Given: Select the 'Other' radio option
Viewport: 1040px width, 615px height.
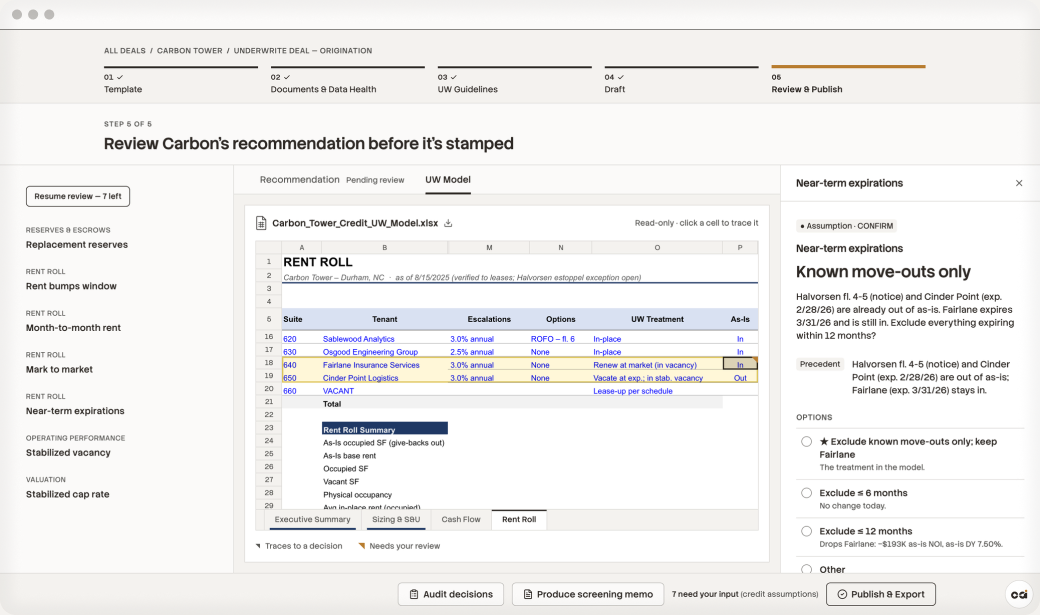Looking at the screenshot, I should [807, 569].
